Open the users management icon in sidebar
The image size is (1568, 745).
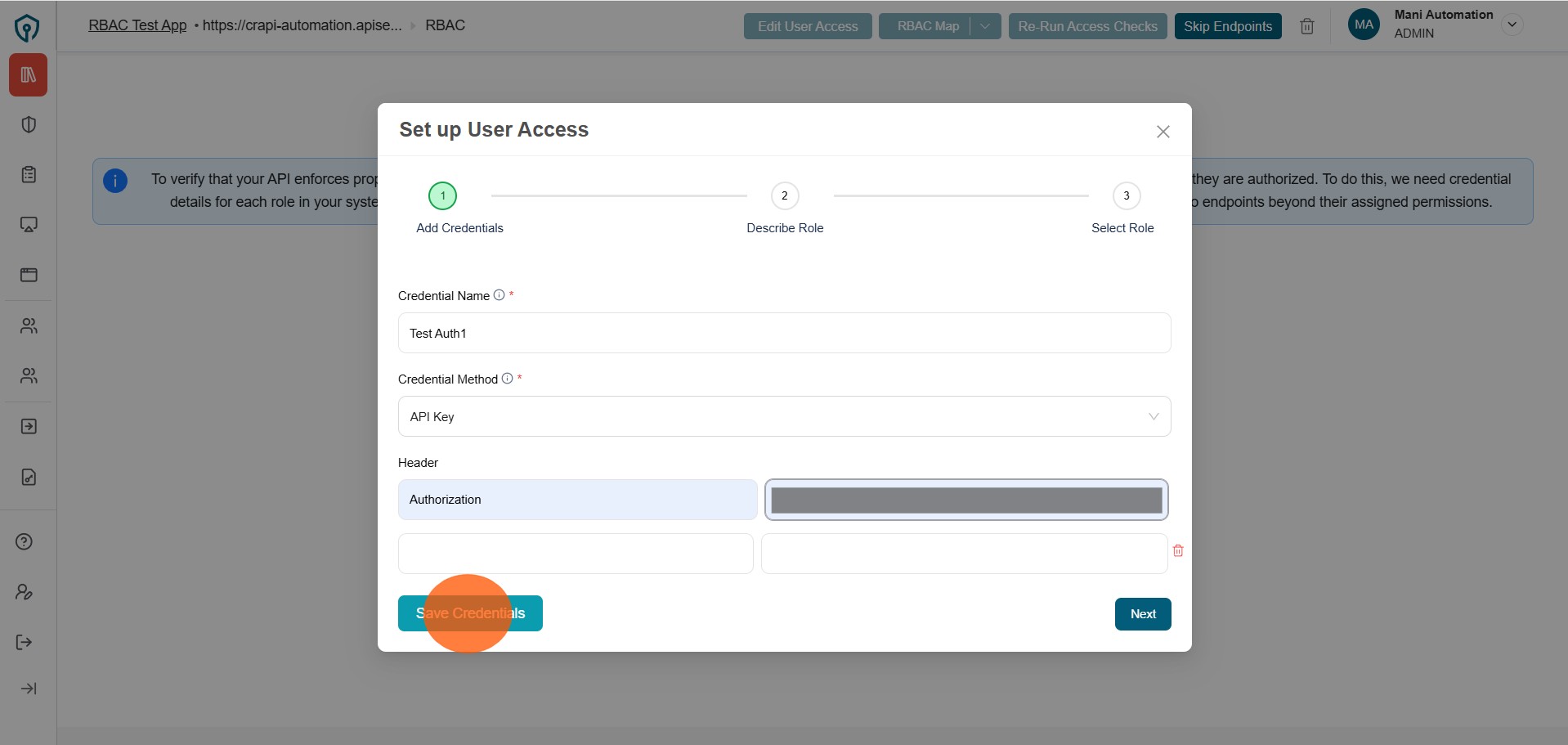tap(29, 325)
